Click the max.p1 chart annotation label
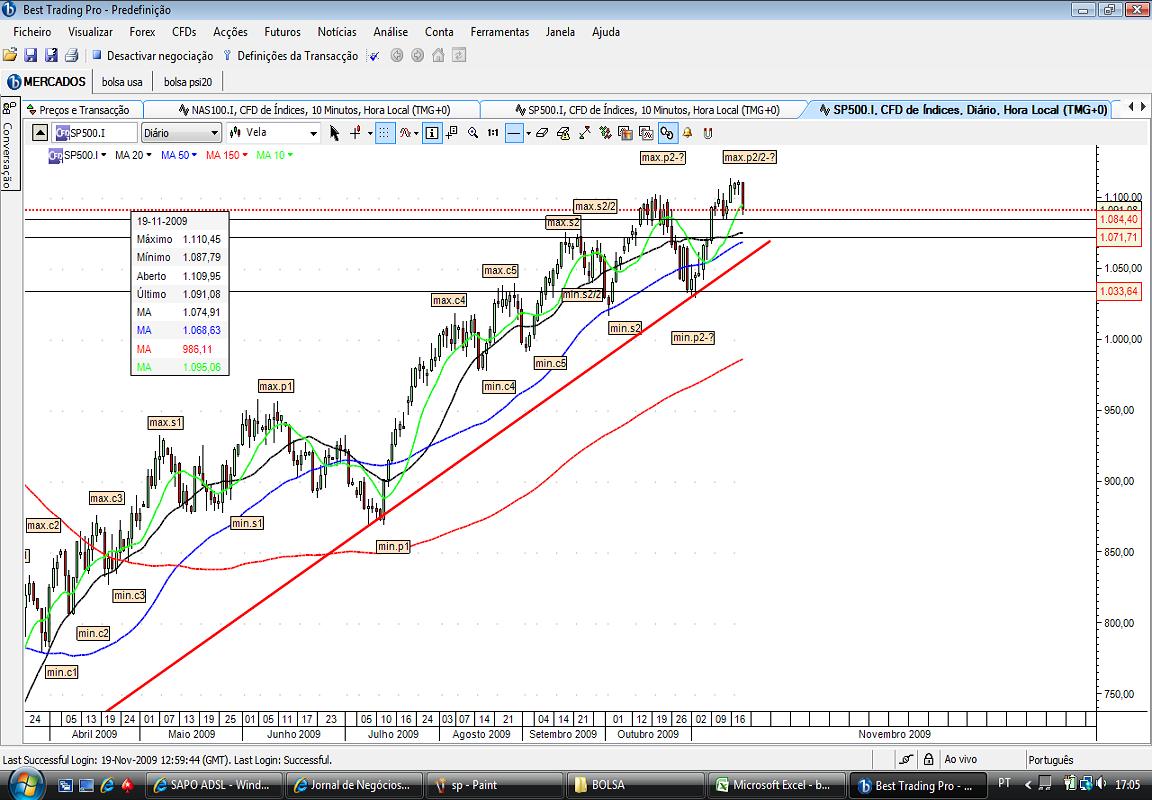Screen dimensions: 1152x800 276,386
